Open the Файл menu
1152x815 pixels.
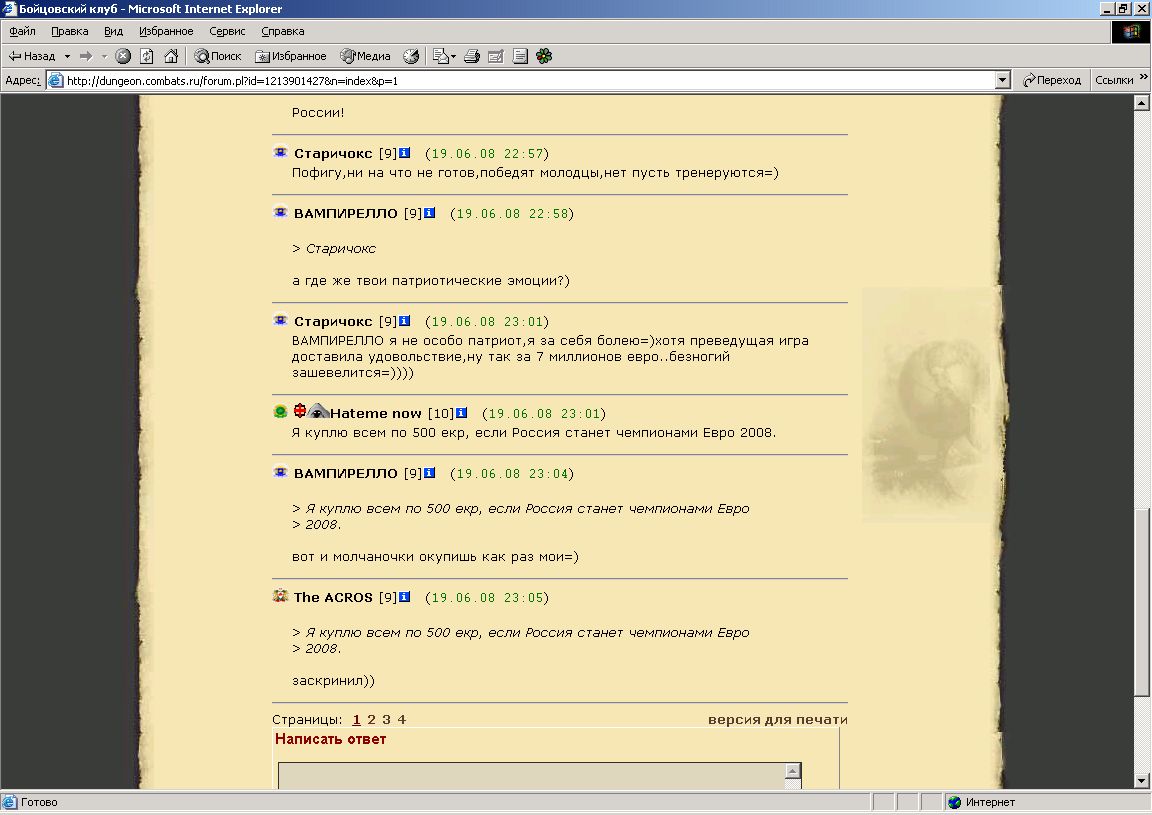pyautogui.click(x=22, y=31)
